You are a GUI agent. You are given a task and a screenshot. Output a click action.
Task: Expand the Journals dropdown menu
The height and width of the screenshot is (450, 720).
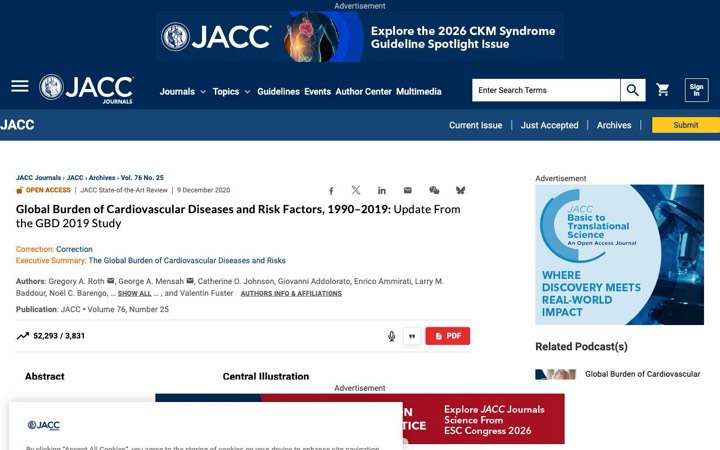click(183, 91)
